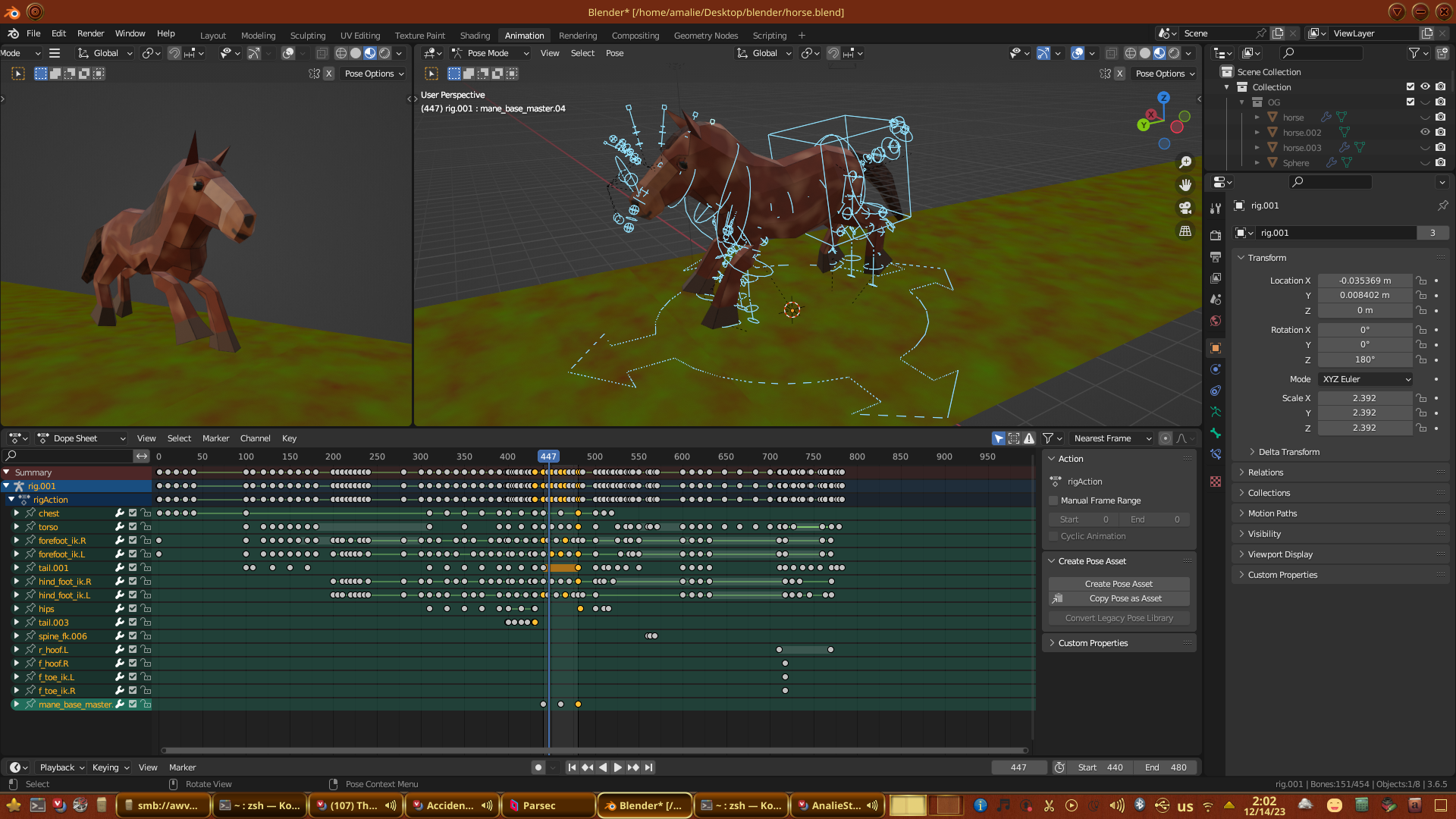The height and width of the screenshot is (819, 1456).
Task: Open the Nearest Frame dropdown
Action: click(1112, 438)
